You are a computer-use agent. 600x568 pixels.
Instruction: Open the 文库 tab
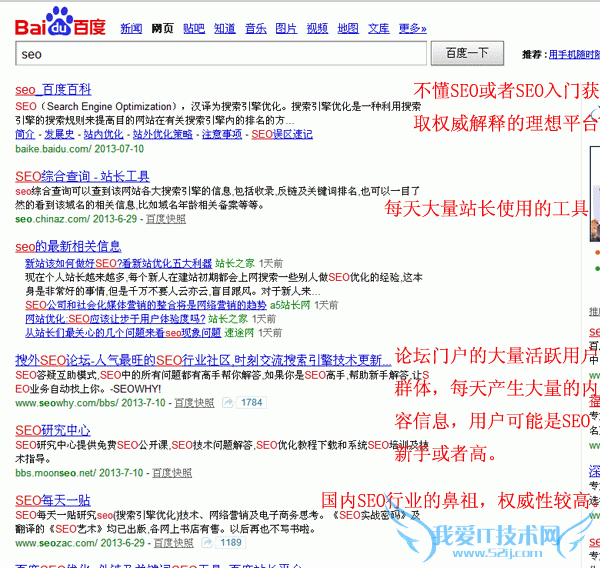pos(379,28)
